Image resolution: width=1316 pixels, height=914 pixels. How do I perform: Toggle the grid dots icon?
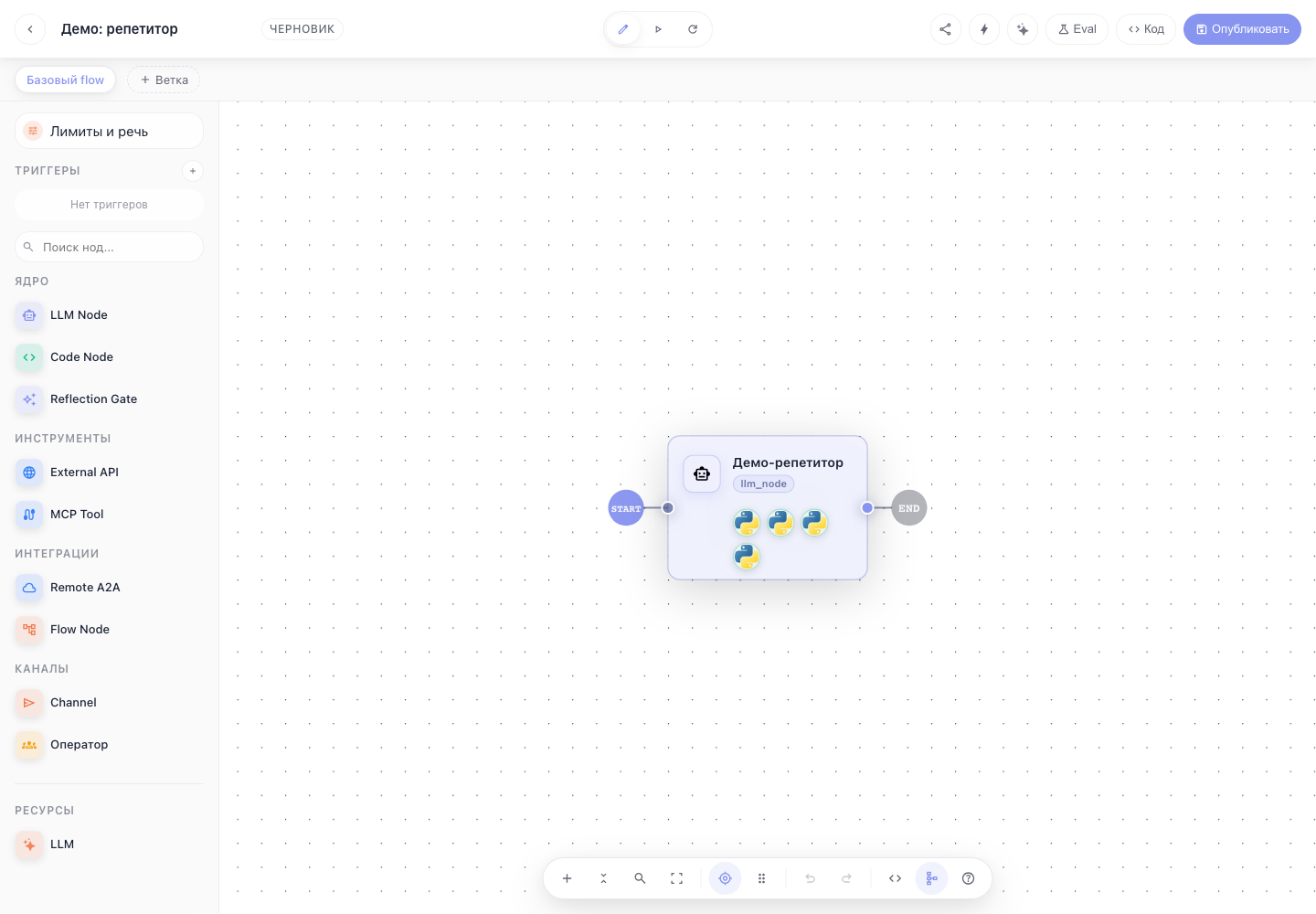tap(761, 878)
